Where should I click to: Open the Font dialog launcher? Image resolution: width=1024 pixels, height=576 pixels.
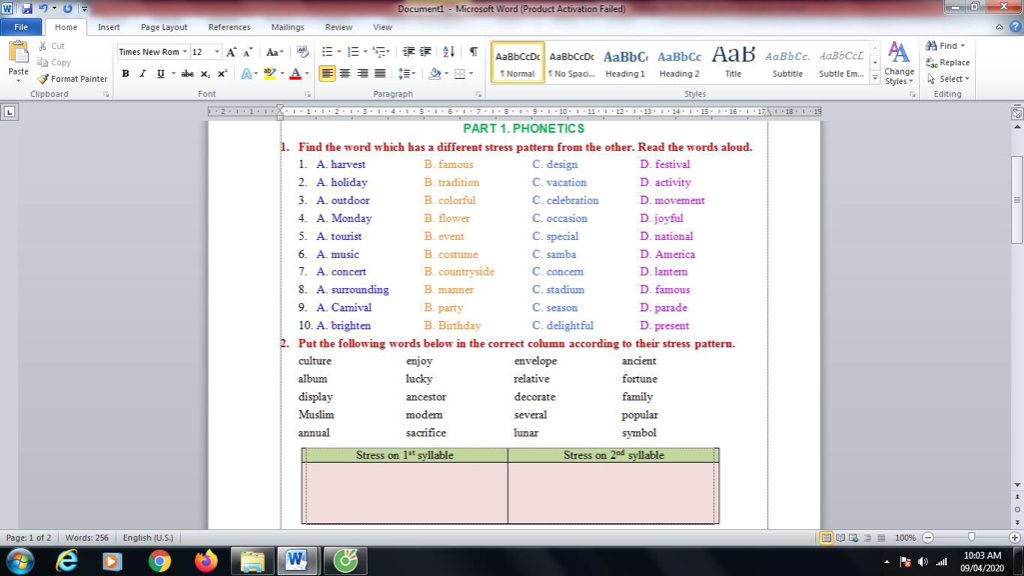tap(308, 94)
